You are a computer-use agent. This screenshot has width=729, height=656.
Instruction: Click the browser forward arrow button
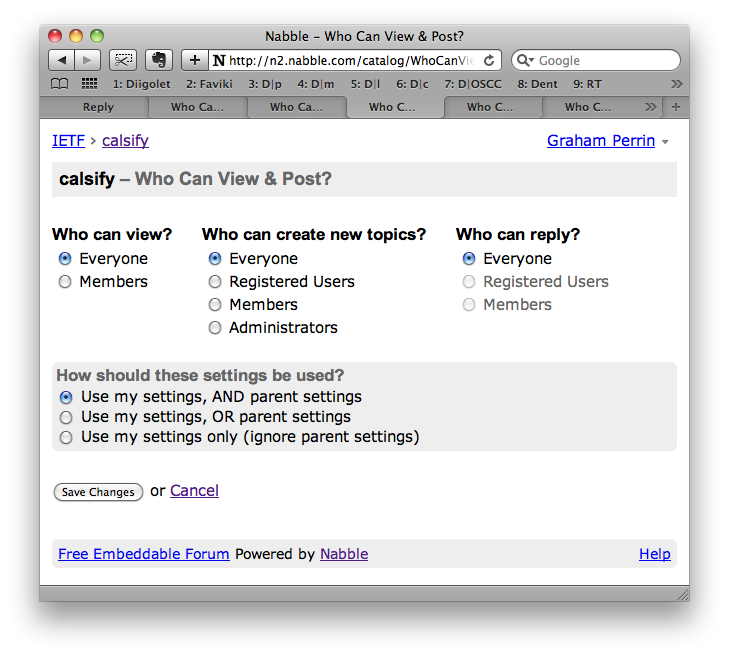(x=88, y=60)
